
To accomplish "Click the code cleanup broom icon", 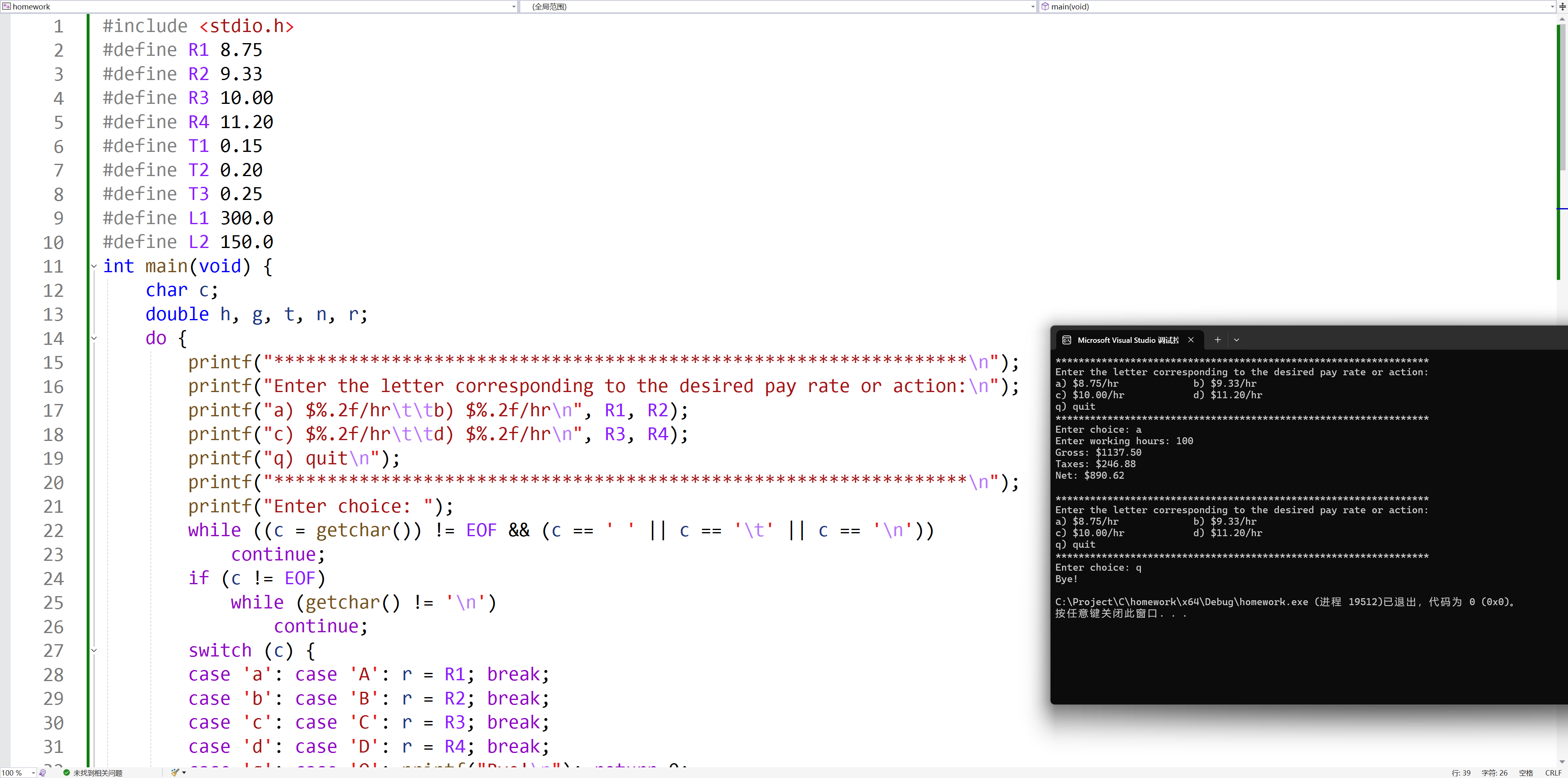I will click(x=175, y=773).
